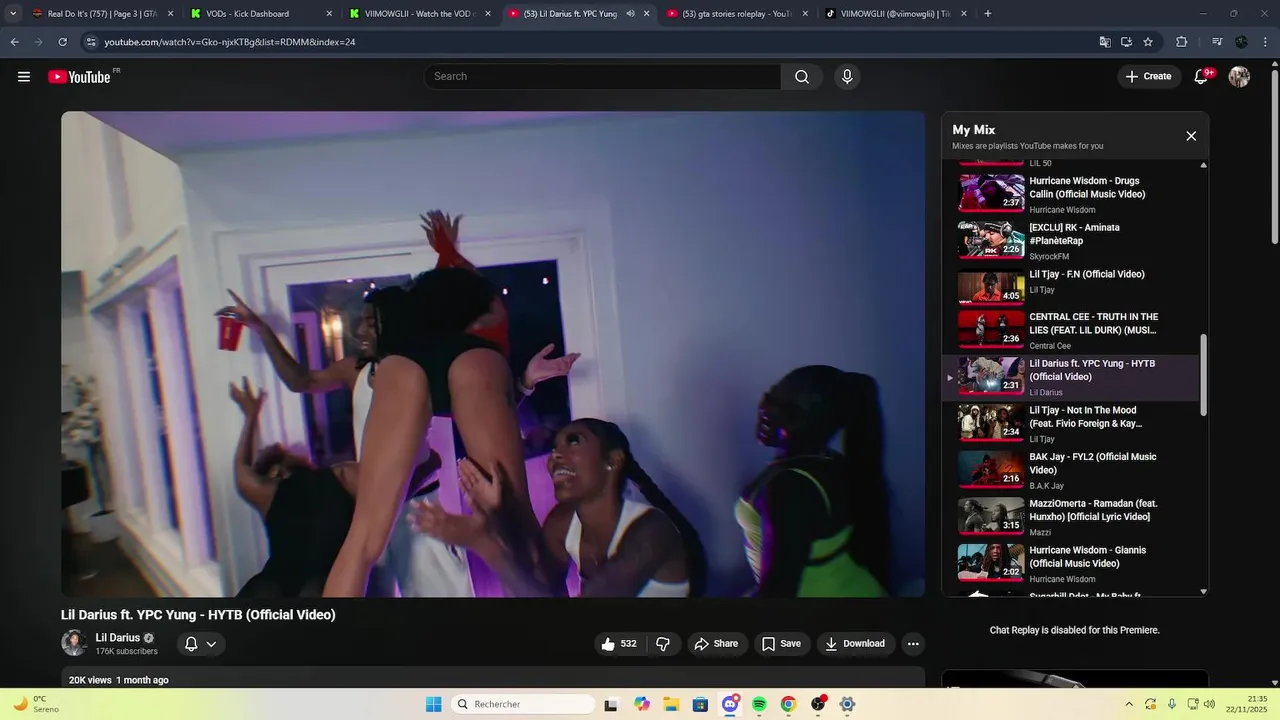Play MazziOmerta - Ramadan lyric video thumbnail

tap(991, 517)
